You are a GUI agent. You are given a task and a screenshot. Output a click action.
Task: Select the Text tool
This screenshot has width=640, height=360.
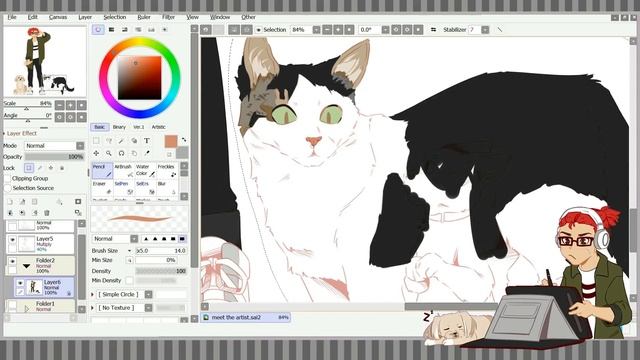tap(147, 141)
